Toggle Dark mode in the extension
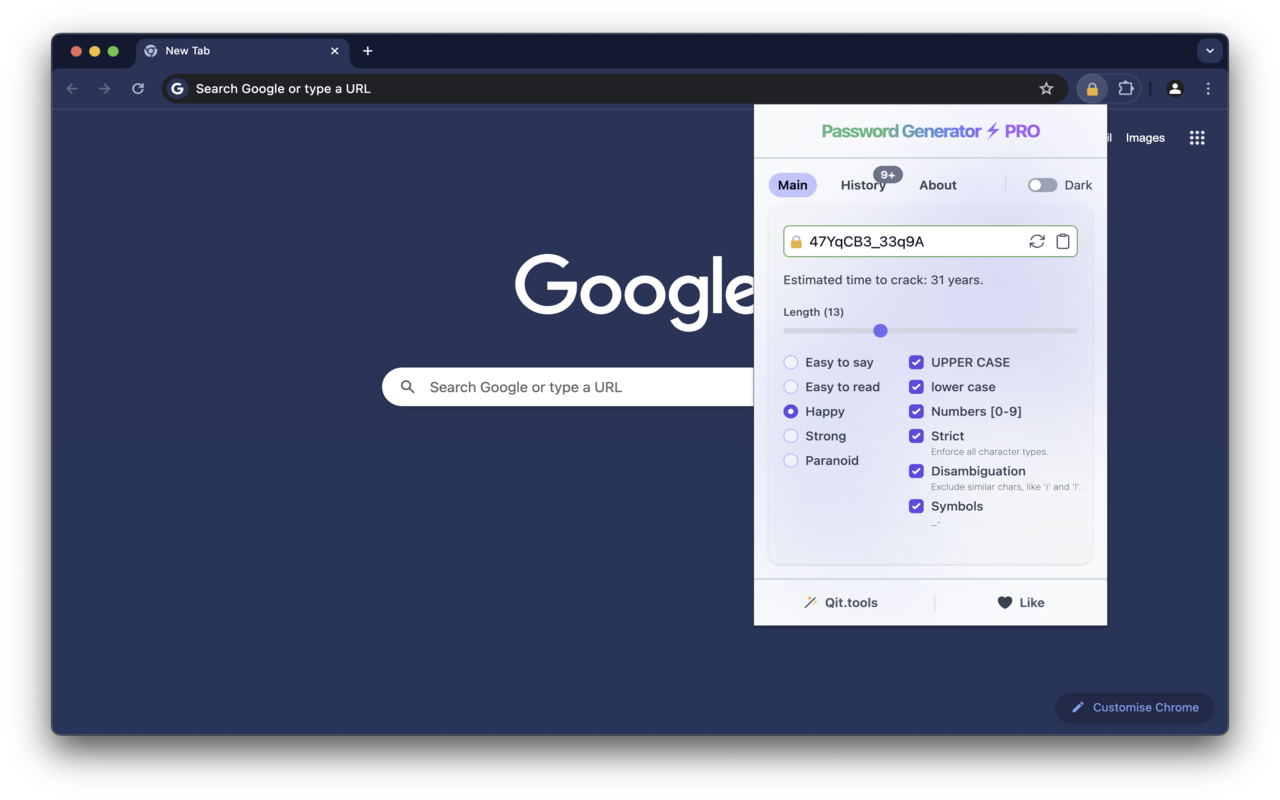The image size is (1280, 800). (1041, 185)
